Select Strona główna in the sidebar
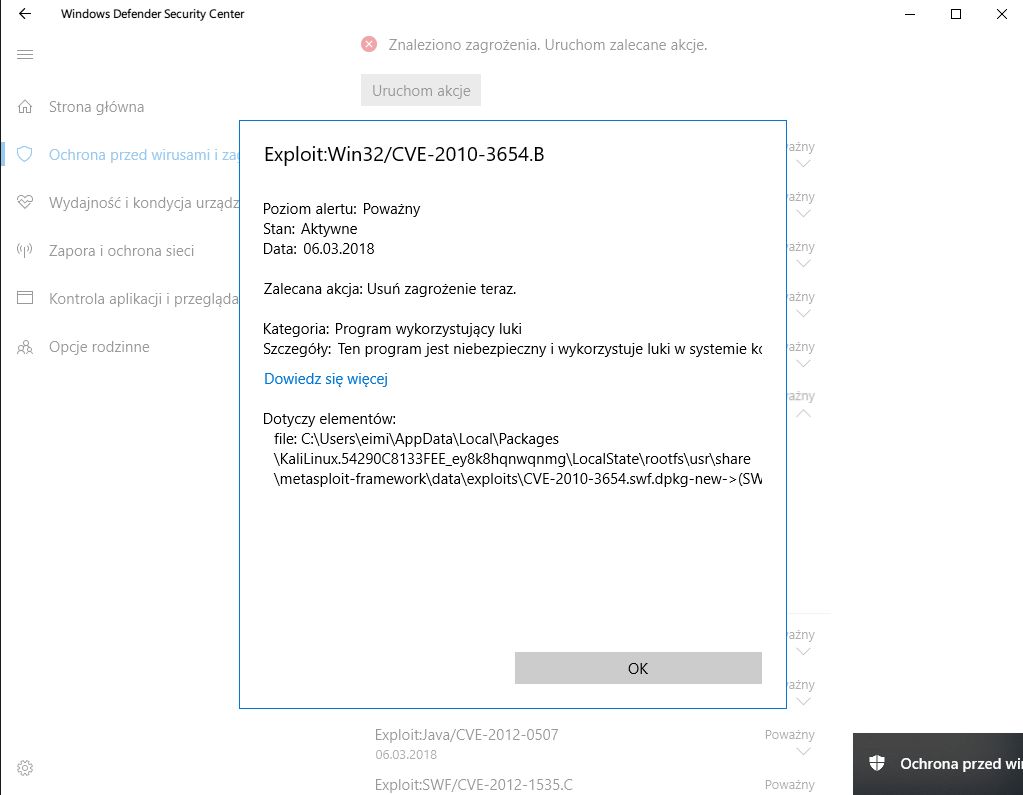This screenshot has height=795, width=1023. click(96, 106)
